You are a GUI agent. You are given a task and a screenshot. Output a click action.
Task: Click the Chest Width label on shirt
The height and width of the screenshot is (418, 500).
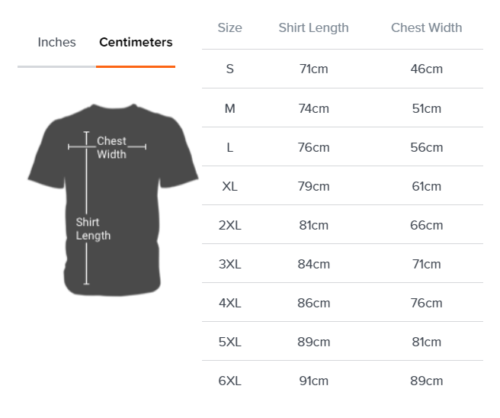pos(111,147)
